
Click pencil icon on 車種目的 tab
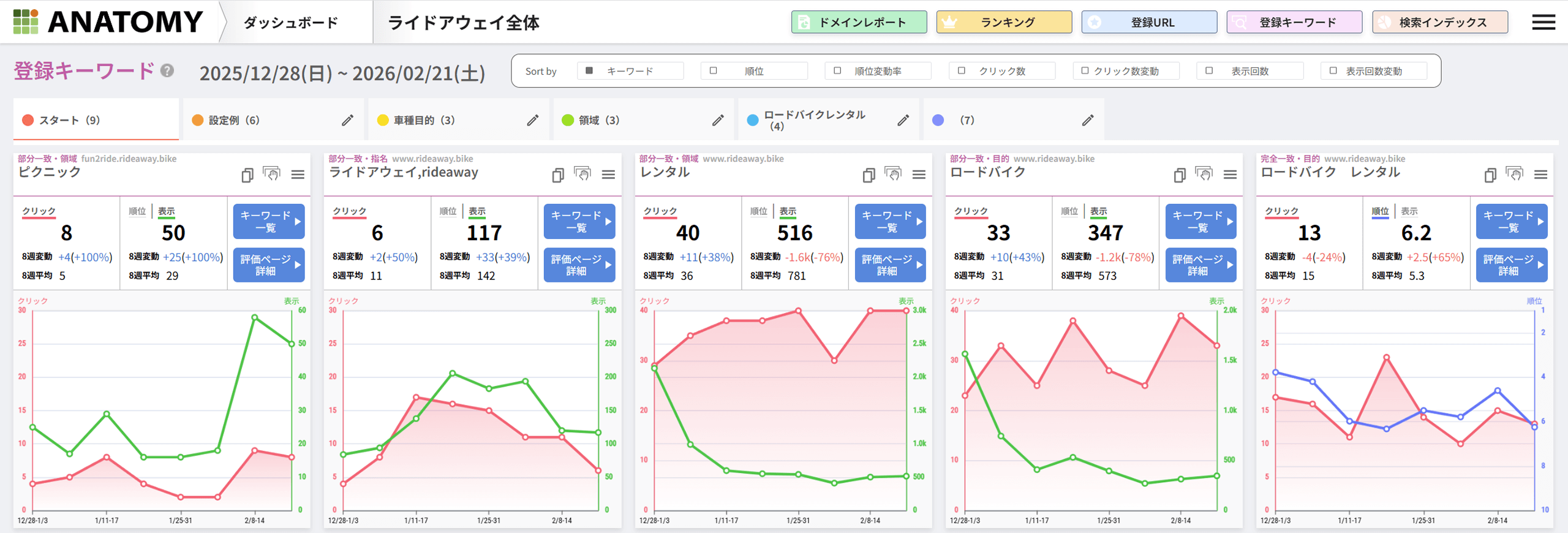click(533, 120)
